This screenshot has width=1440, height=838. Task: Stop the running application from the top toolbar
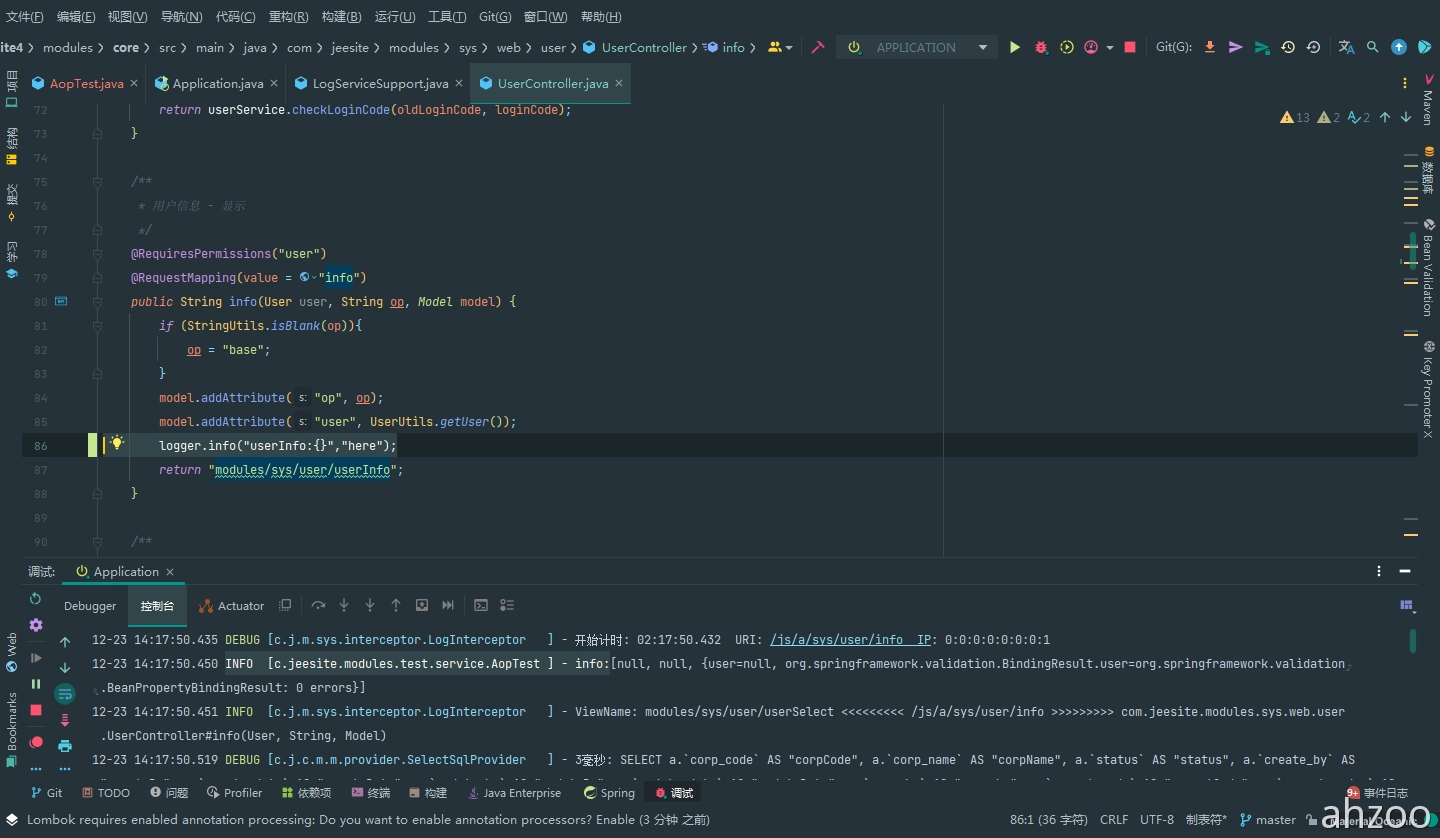coord(1130,47)
